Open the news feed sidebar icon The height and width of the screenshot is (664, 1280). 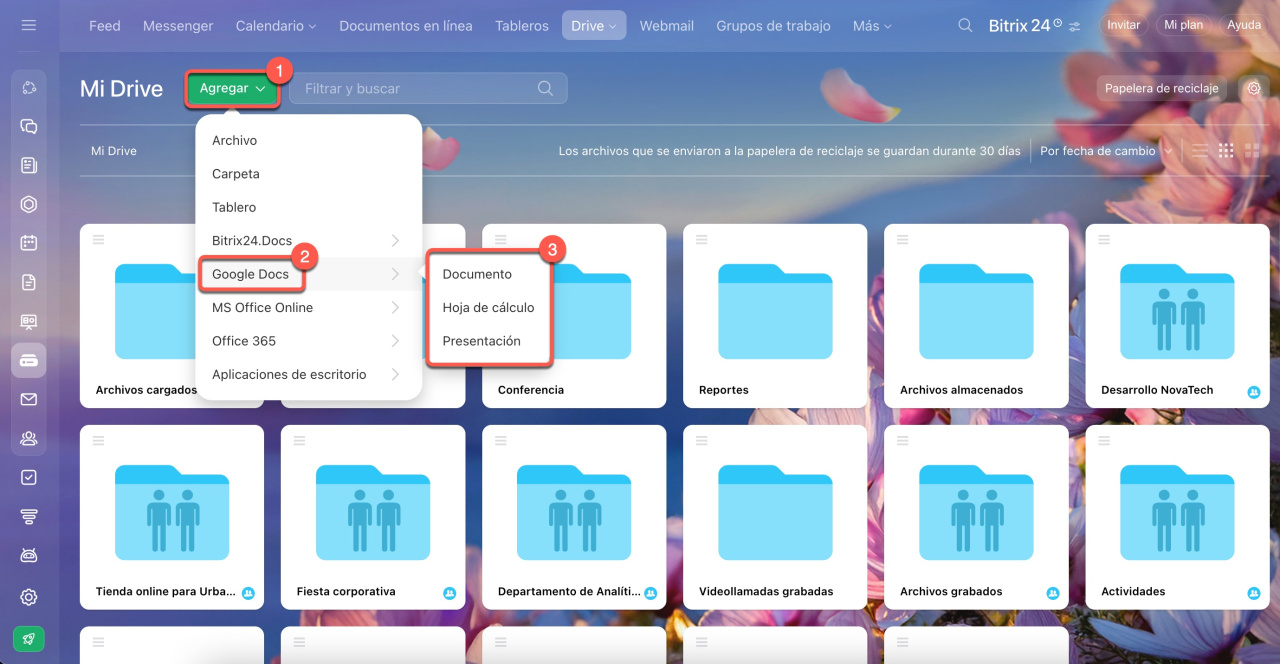click(x=29, y=165)
